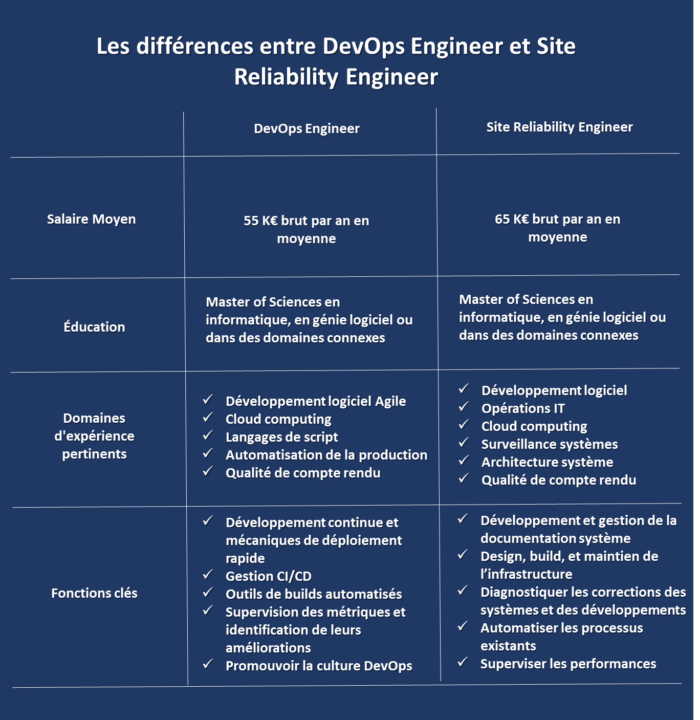Select the 'Site Reliability Engineer' column header

[559, 127]
